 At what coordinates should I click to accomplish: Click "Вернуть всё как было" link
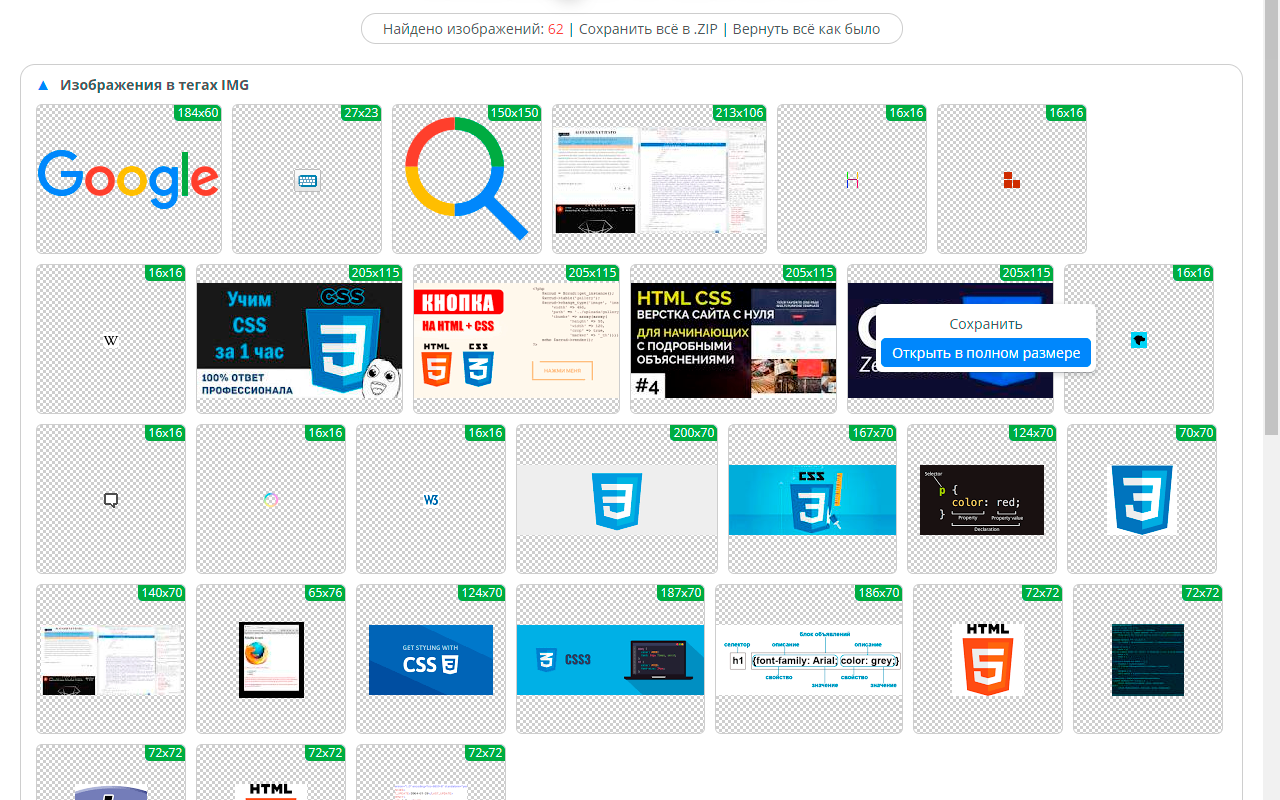pos(806,29)
